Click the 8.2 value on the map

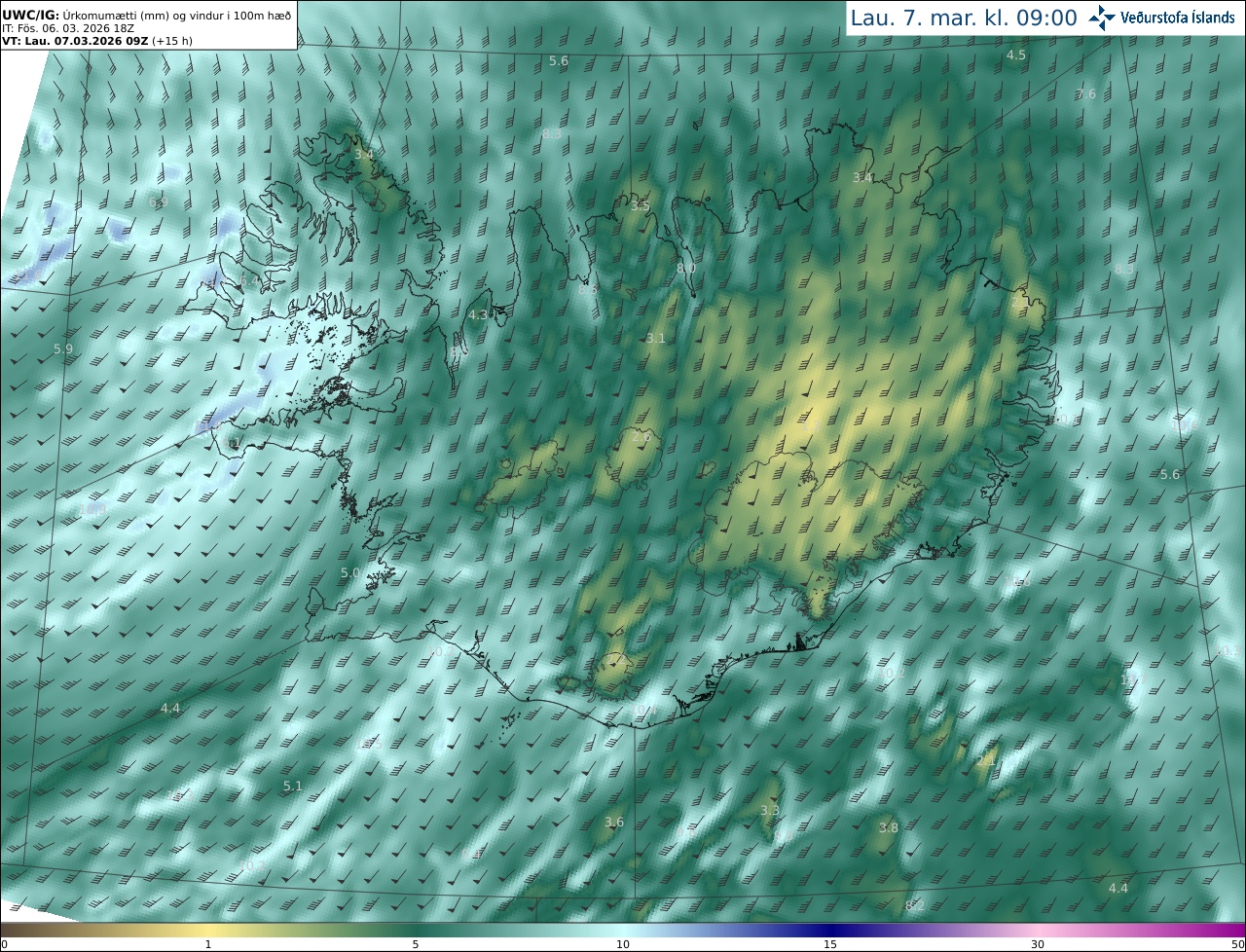[x=915, y=906]
